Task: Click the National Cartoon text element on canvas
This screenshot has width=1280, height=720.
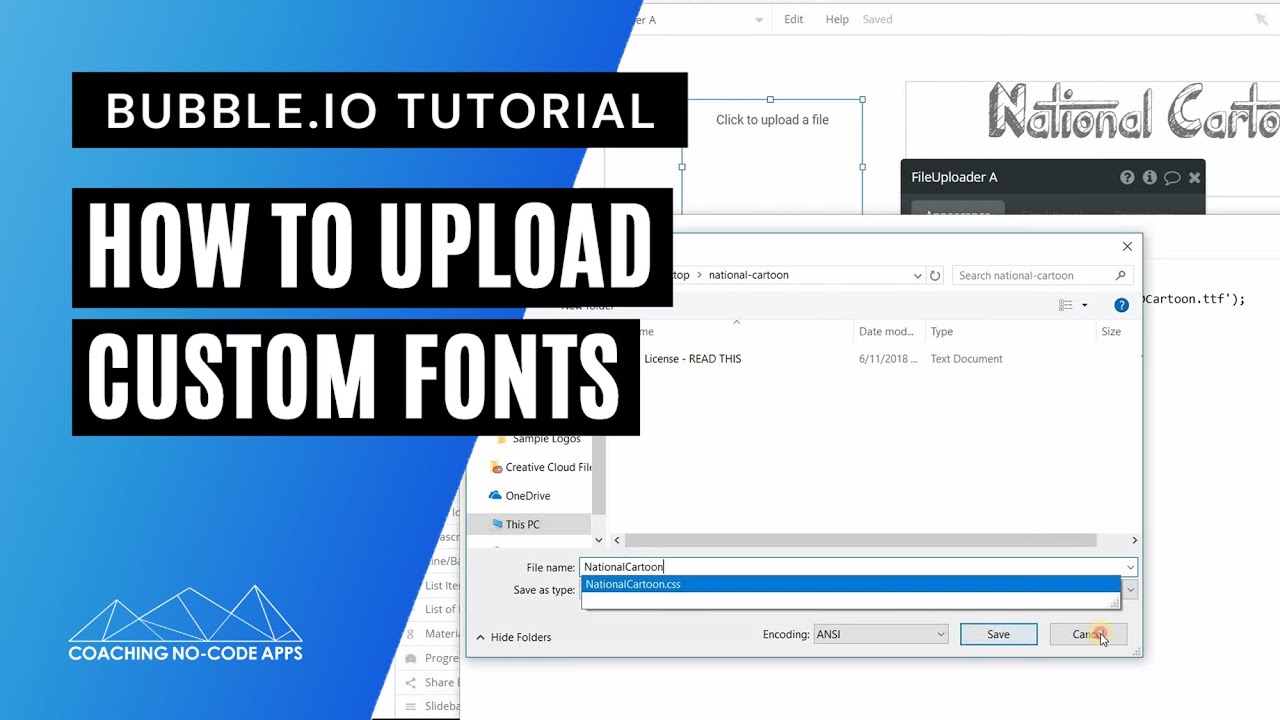Action: pos(1133,112)
